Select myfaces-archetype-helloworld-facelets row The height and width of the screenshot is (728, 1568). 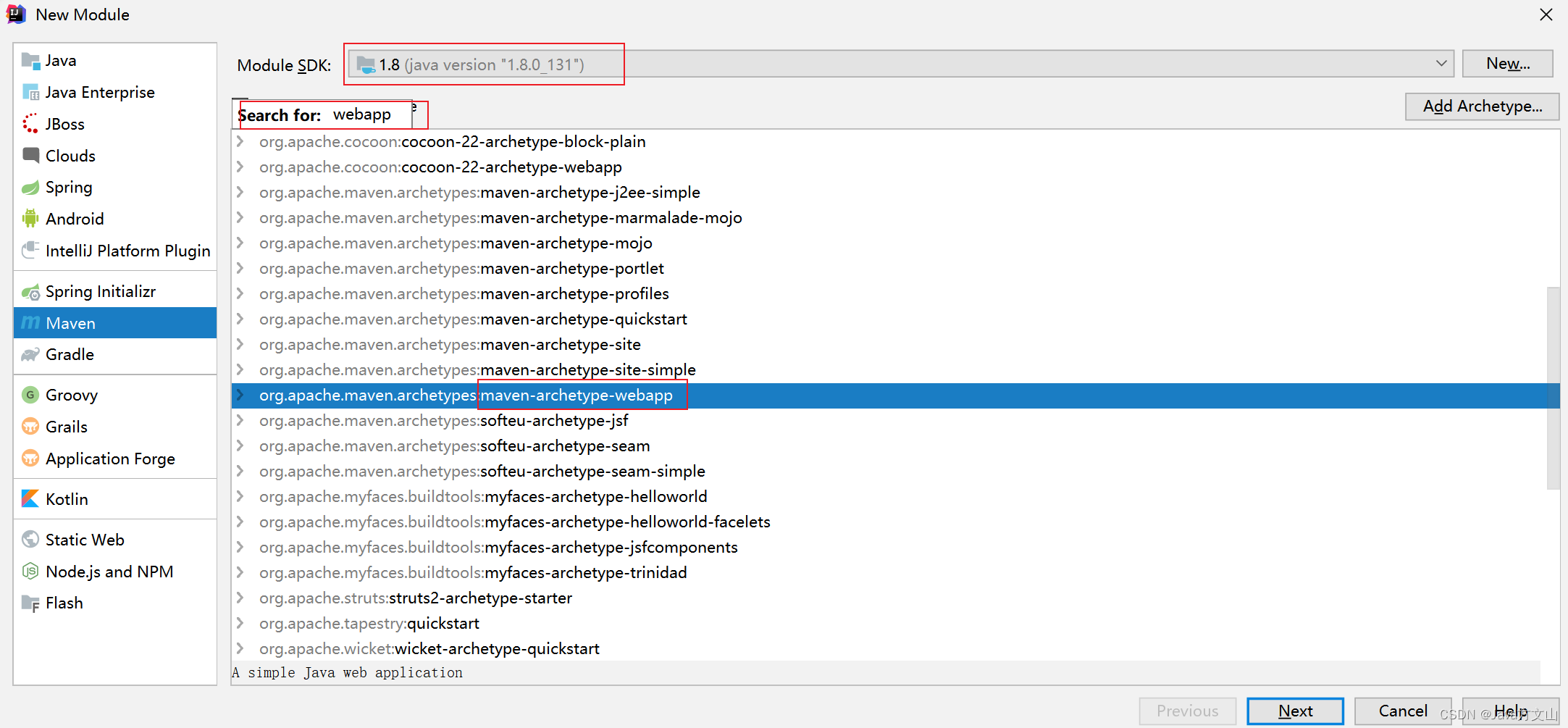[x=895, y=522]
